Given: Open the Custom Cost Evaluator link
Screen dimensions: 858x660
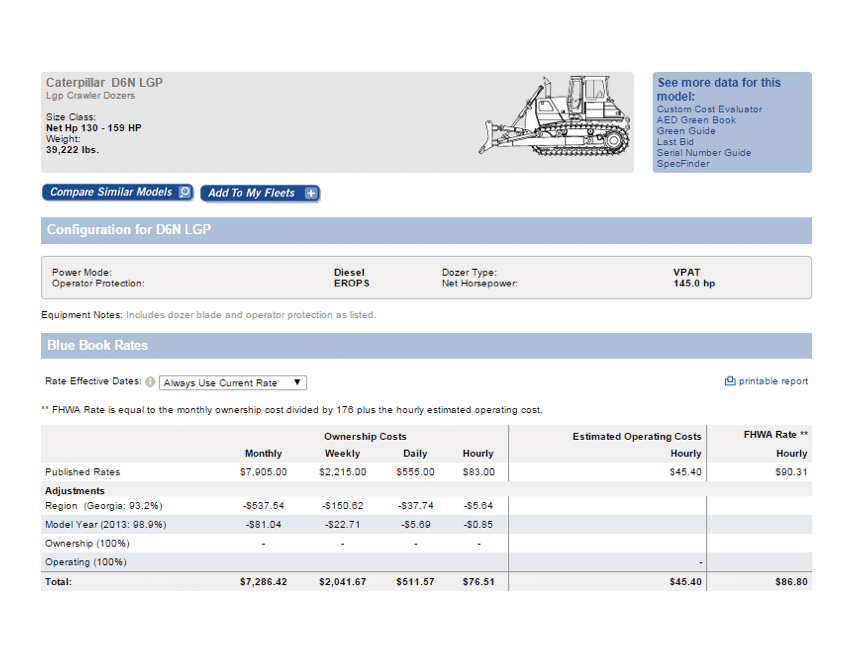Looking at the screenshot, I should click(709, 109).
